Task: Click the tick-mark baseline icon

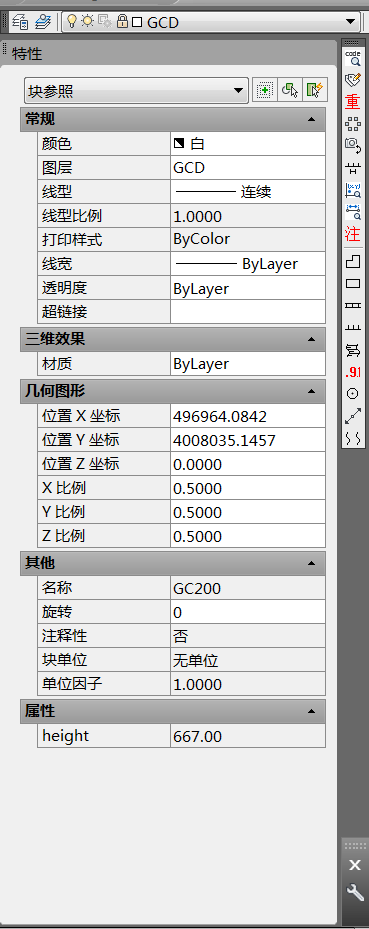Action: [x=352, y=328]
